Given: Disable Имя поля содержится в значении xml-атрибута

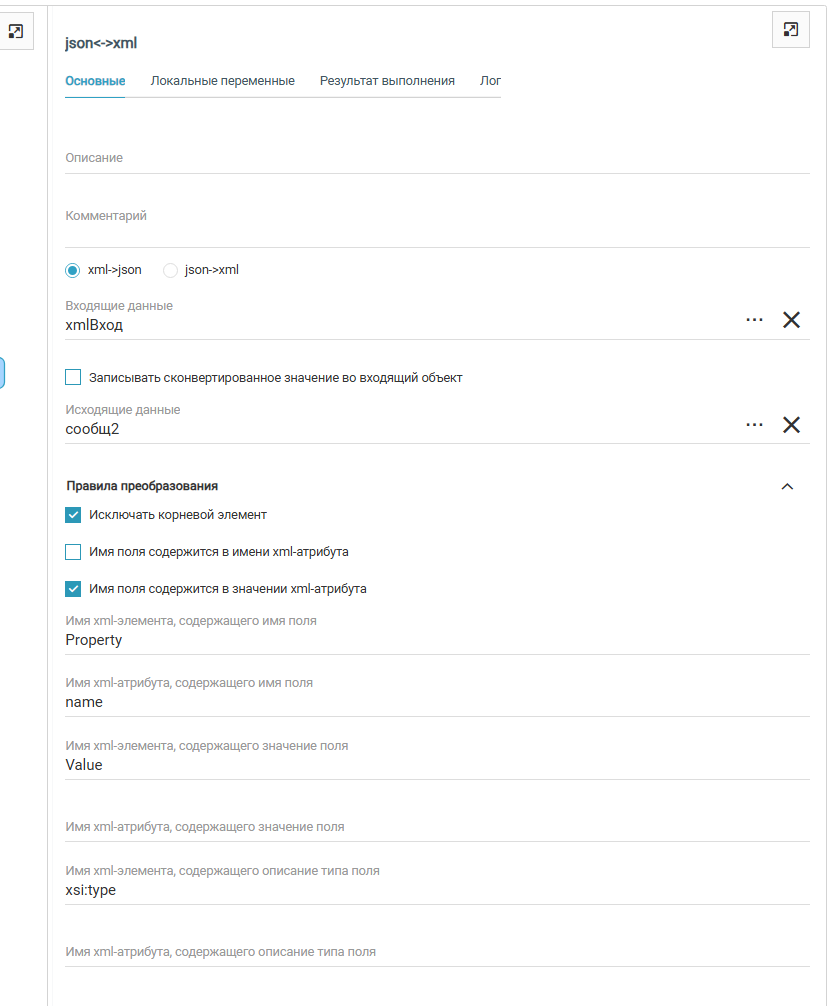Looking at the screenshot, I should pos(73,588).
